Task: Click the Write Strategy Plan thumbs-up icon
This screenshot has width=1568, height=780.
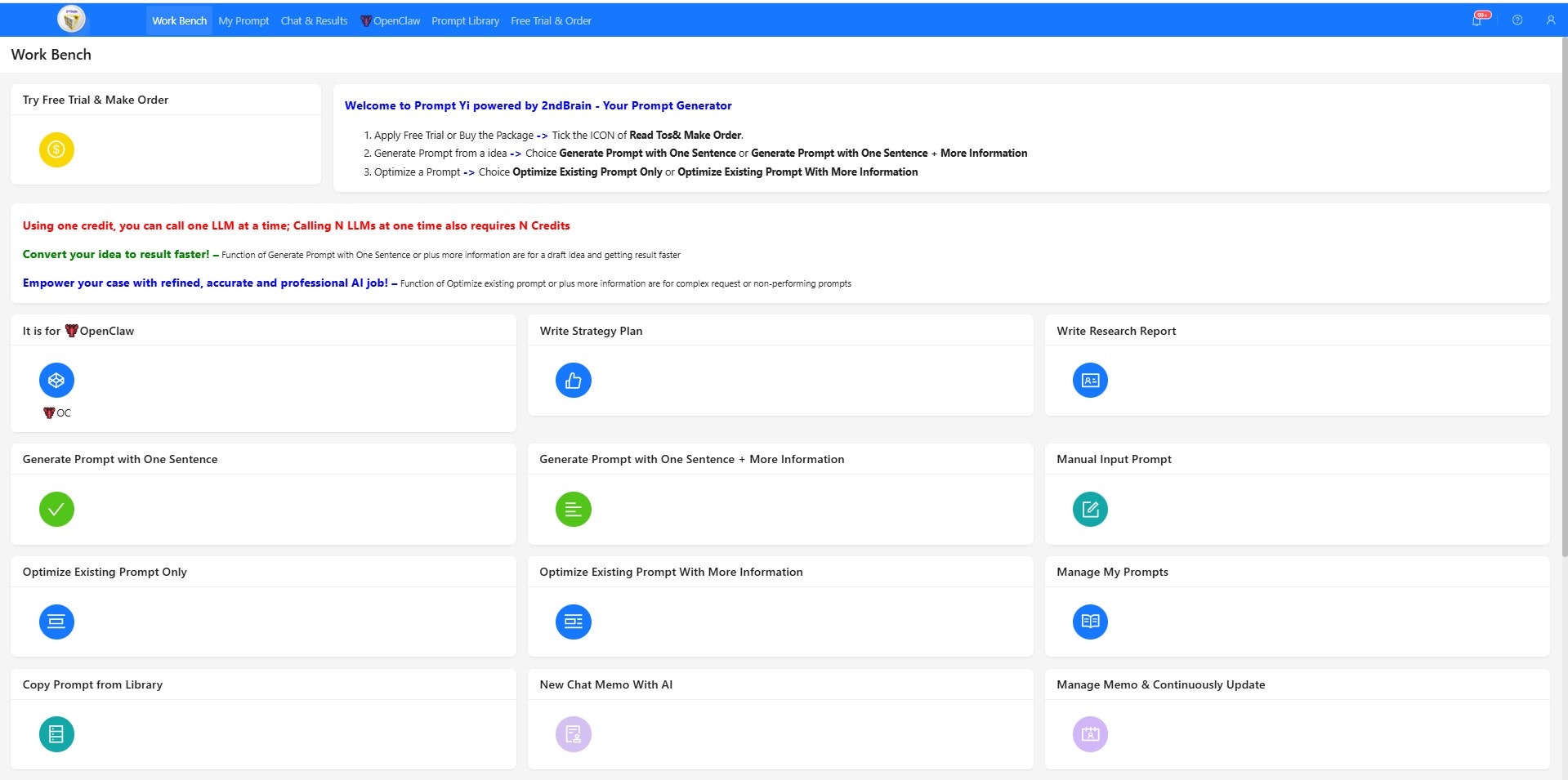Action: (573, 380)
